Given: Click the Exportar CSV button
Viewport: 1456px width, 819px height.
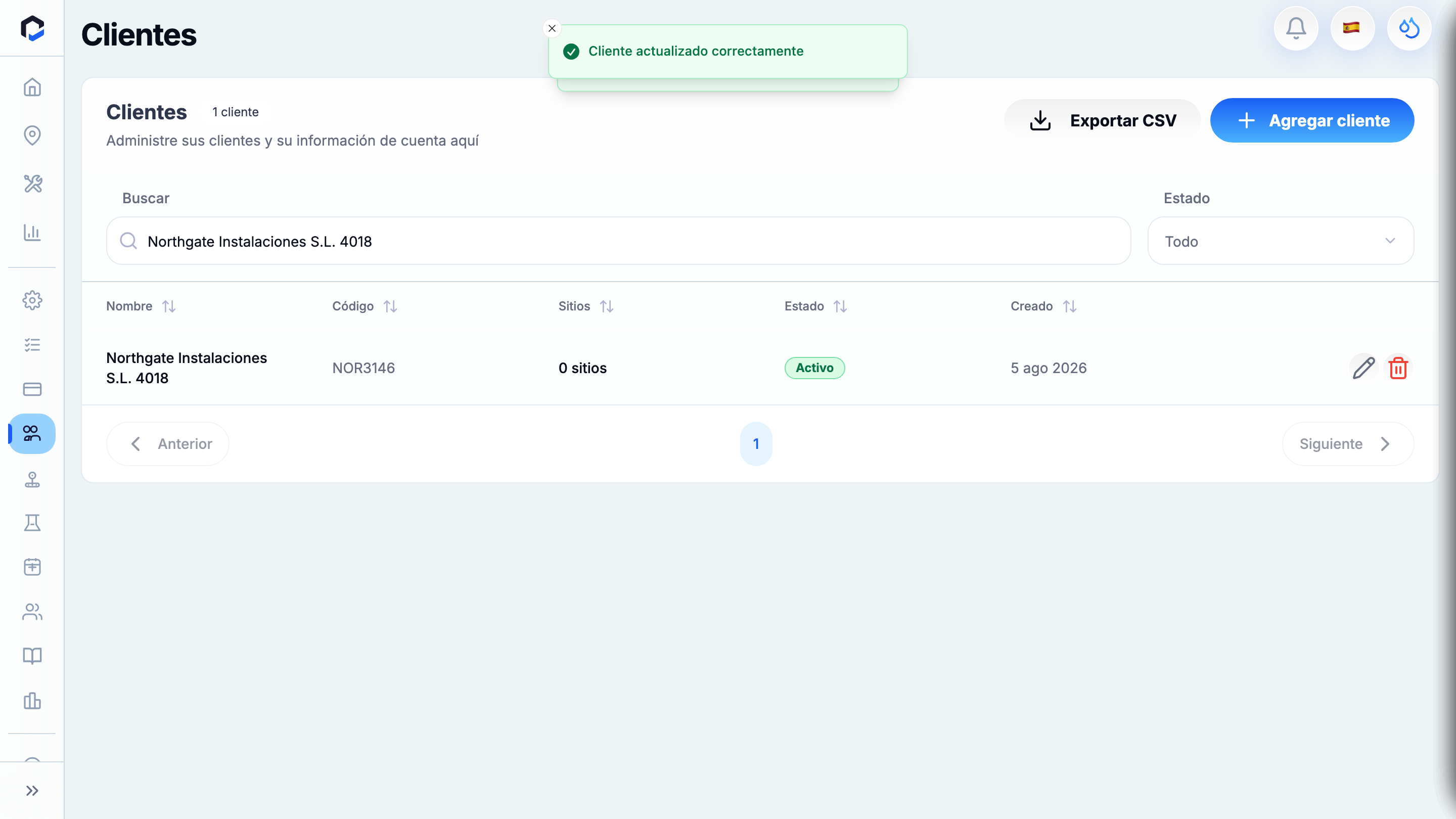Looking at the screenshot, I should point(1102,120).
